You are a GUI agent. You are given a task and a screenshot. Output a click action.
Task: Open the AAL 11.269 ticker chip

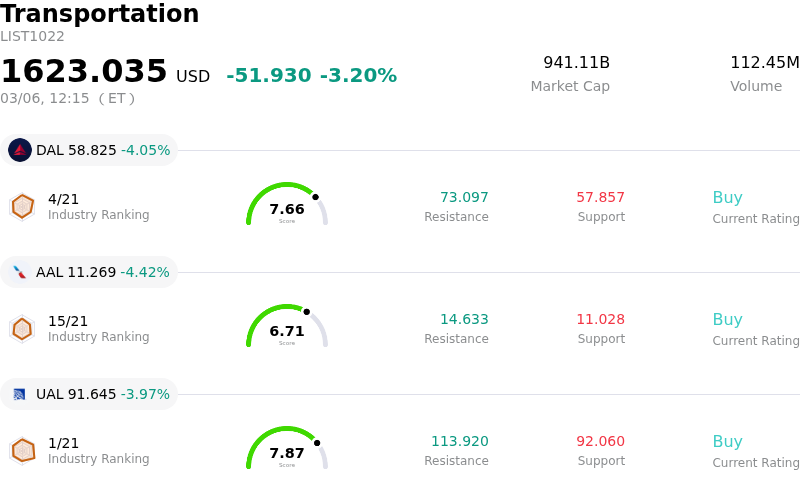(x=90, y=272)
